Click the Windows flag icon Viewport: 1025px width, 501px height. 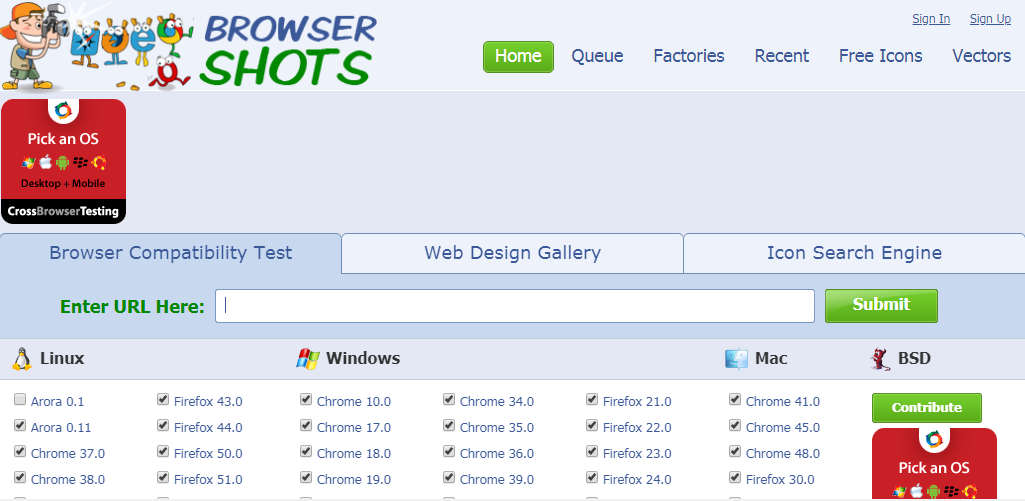(x=307, y=358)
